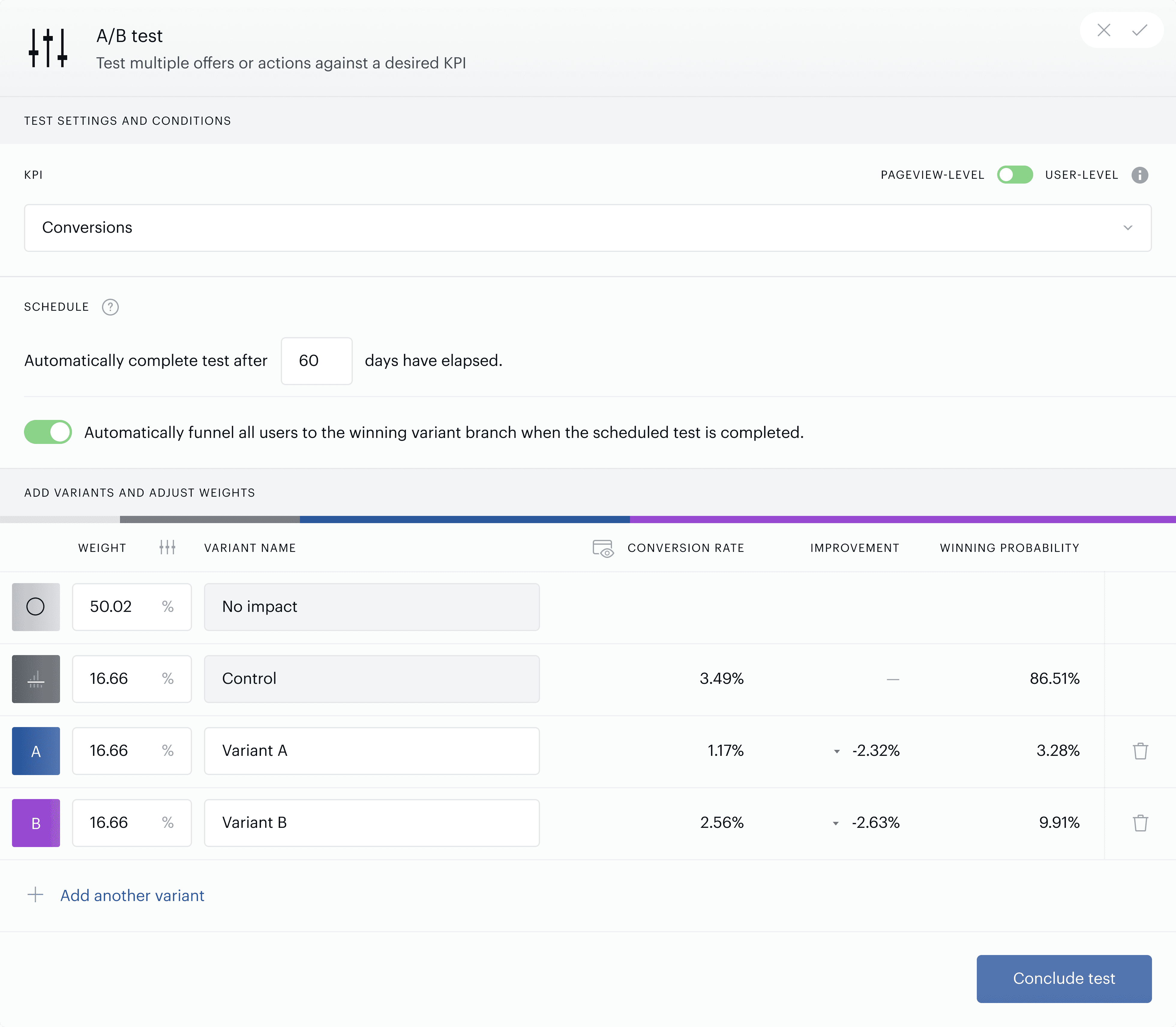Delete Variant B with trash icon
Image resolution: width=1176 pixels, height=1027 pixels.
click(1140, 823)
